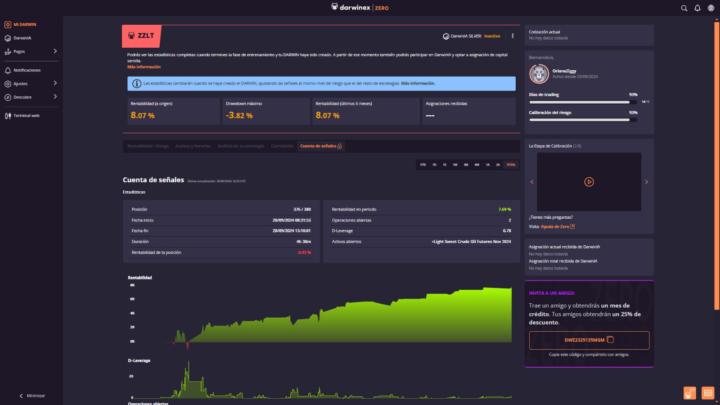The image size is (720, 405).
Task: Open the three-dot options menu
Action: [x=512, y=36]
